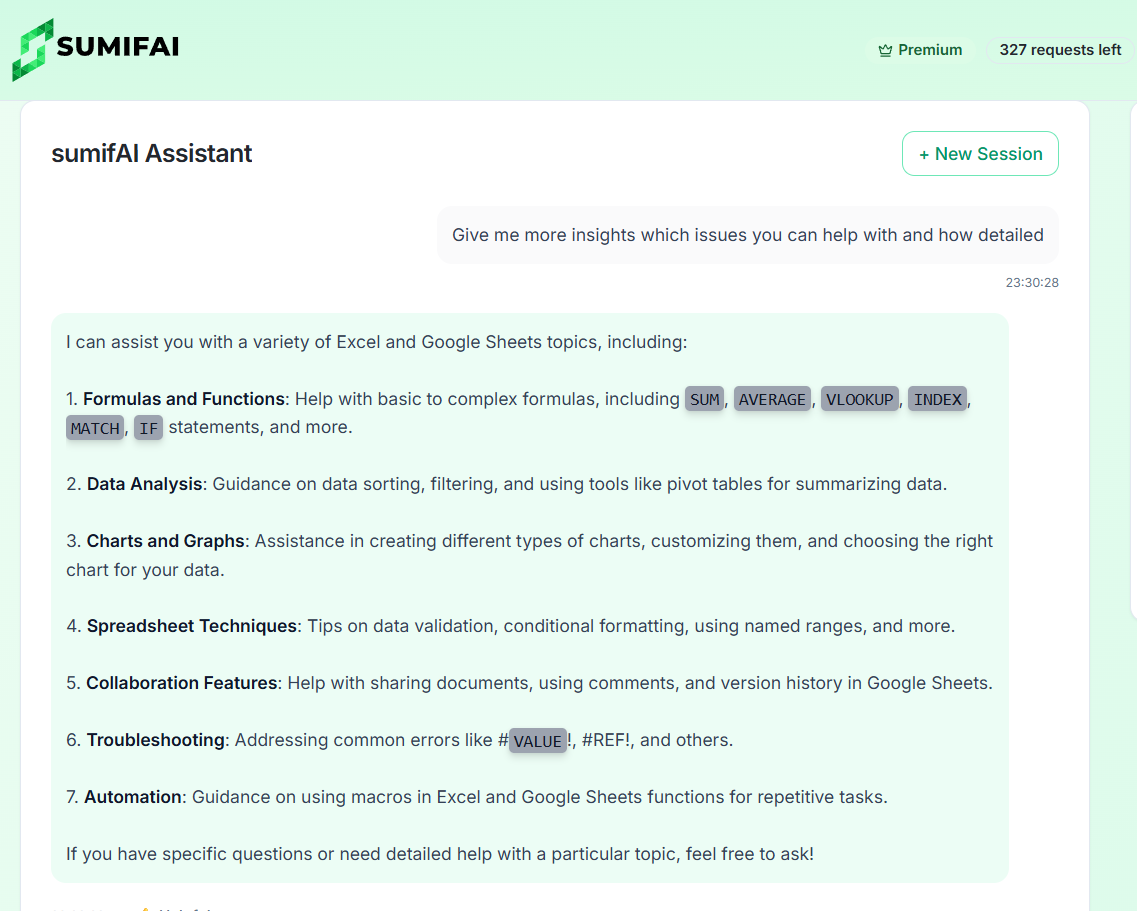Click the sumifAI Assistant heading

coord(152,154)
